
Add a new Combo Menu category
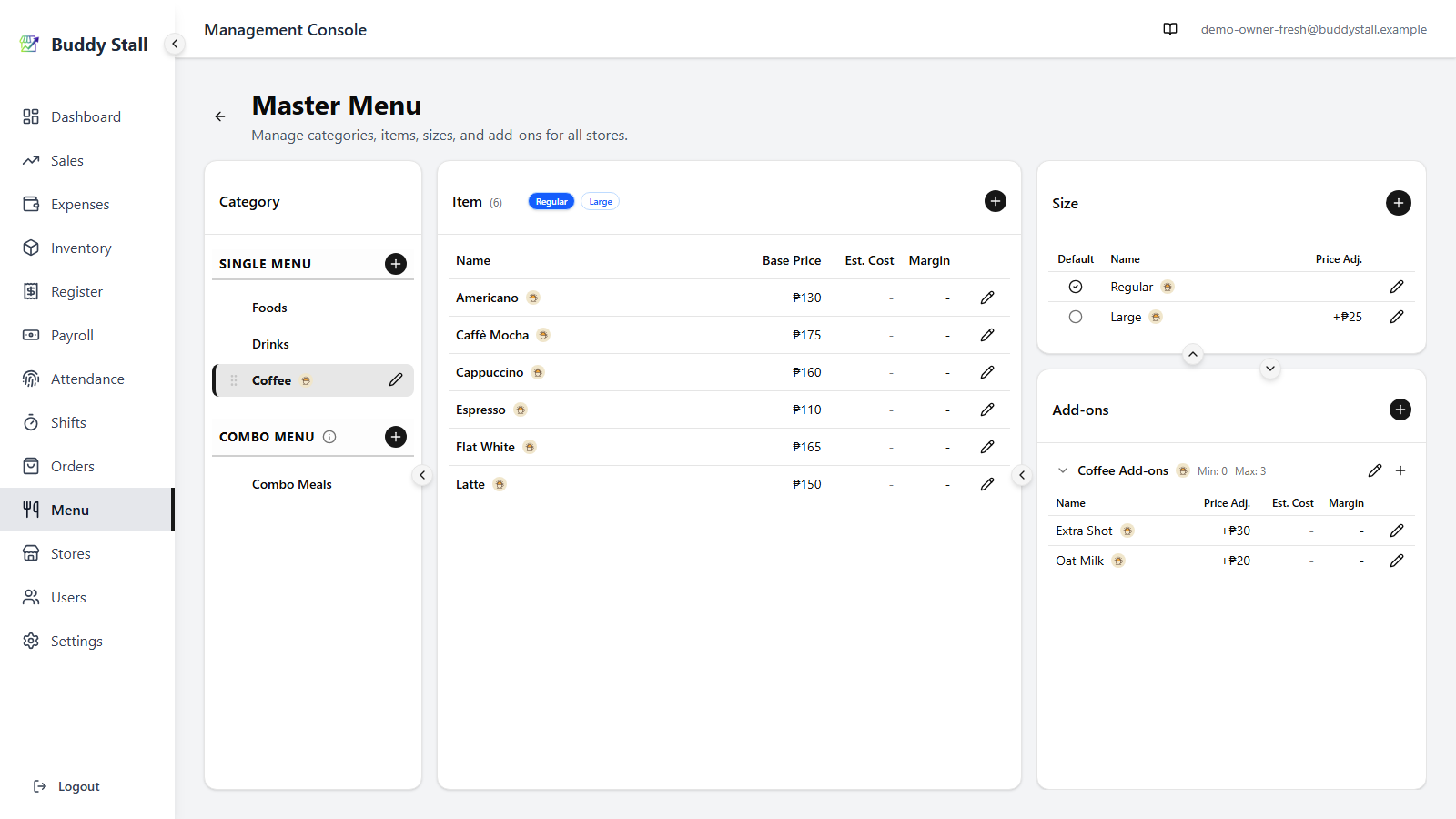pos(396,437)
